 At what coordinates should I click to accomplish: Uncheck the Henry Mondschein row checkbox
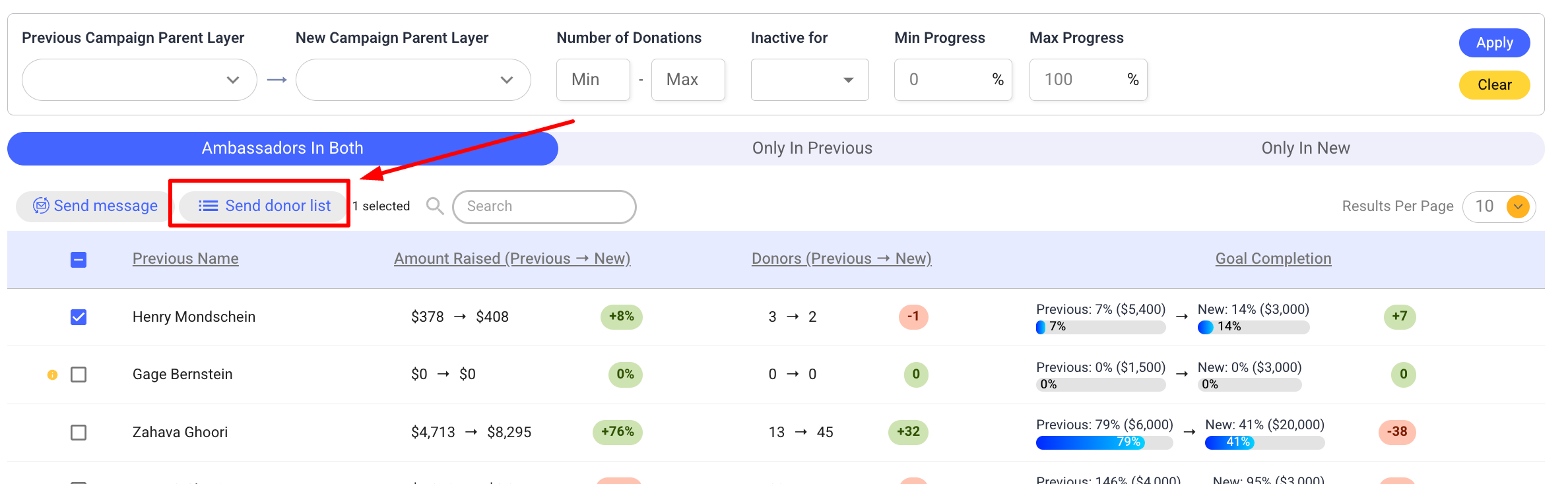coord(79,317)
